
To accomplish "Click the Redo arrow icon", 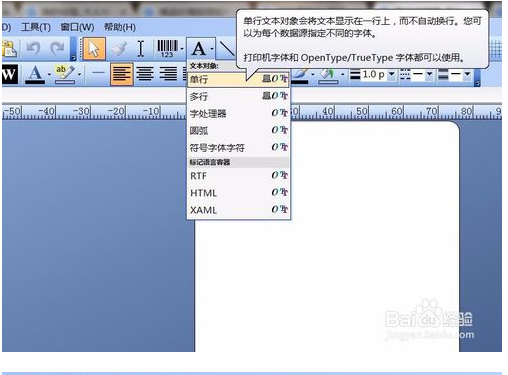I will 57,49.
